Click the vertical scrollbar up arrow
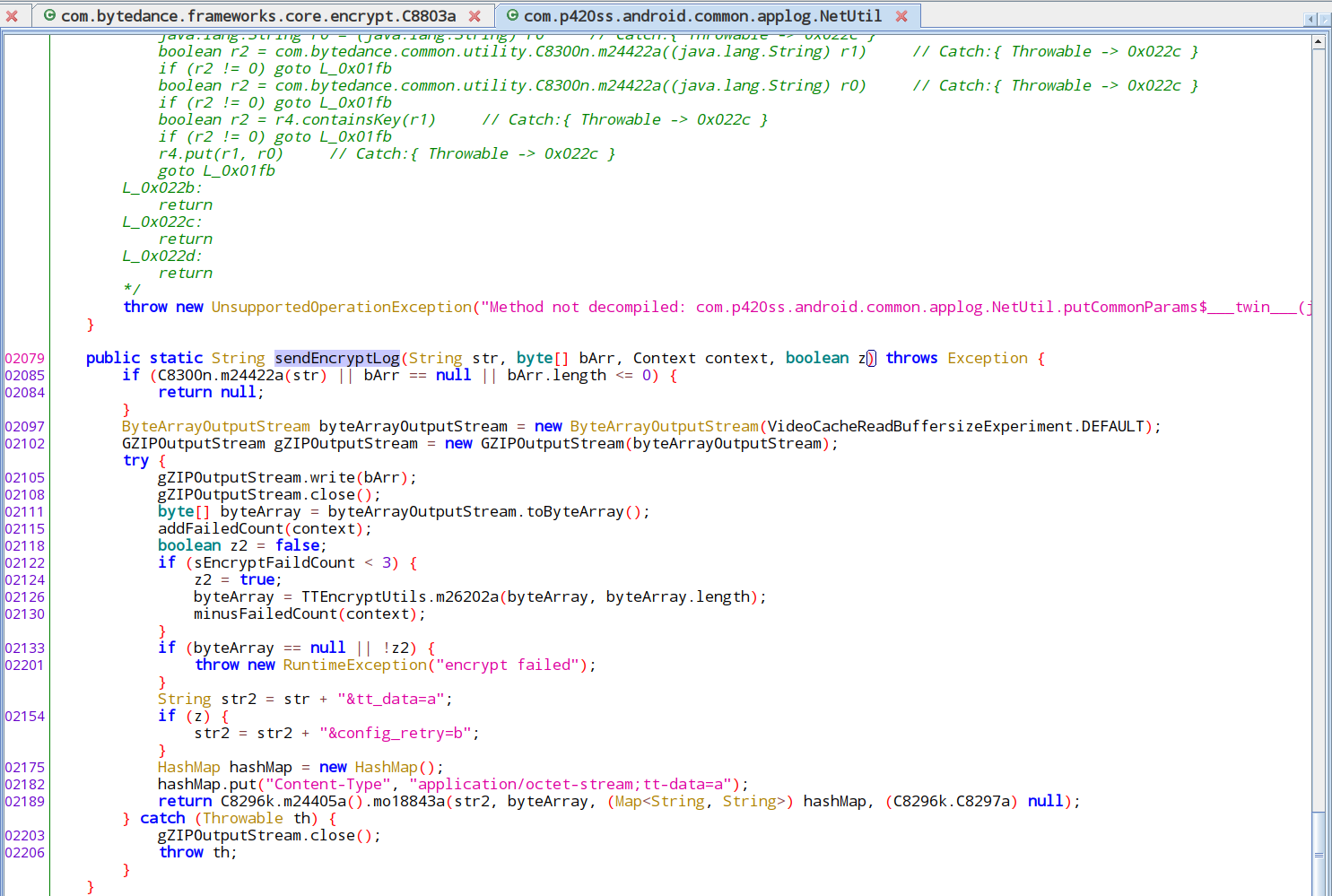This screenshot has width=1332, height=896. [1319, 41]
